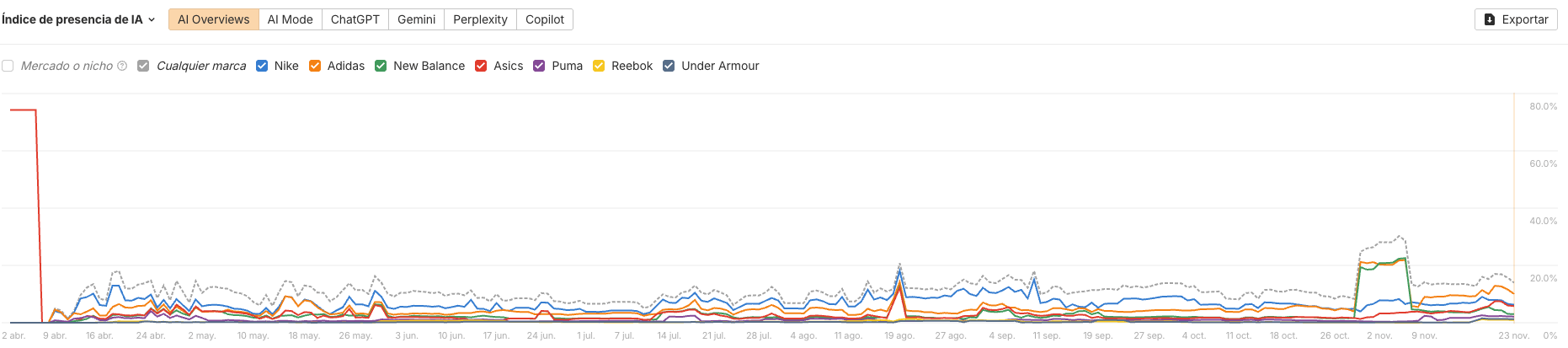The height and width of the screenshot is (348, 1568).
Task: Switch to the Gemini tab
Action: click(x=416, y=19)
